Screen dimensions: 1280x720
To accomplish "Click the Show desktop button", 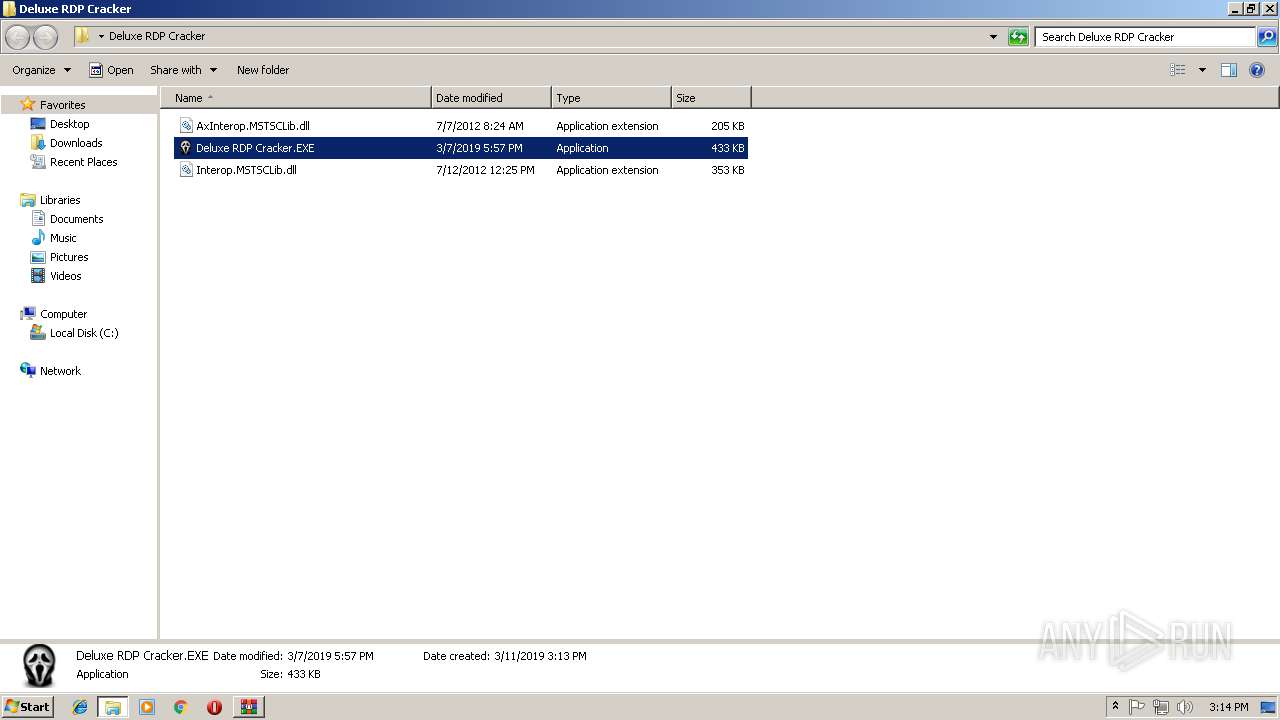I will coord(1268,707).
